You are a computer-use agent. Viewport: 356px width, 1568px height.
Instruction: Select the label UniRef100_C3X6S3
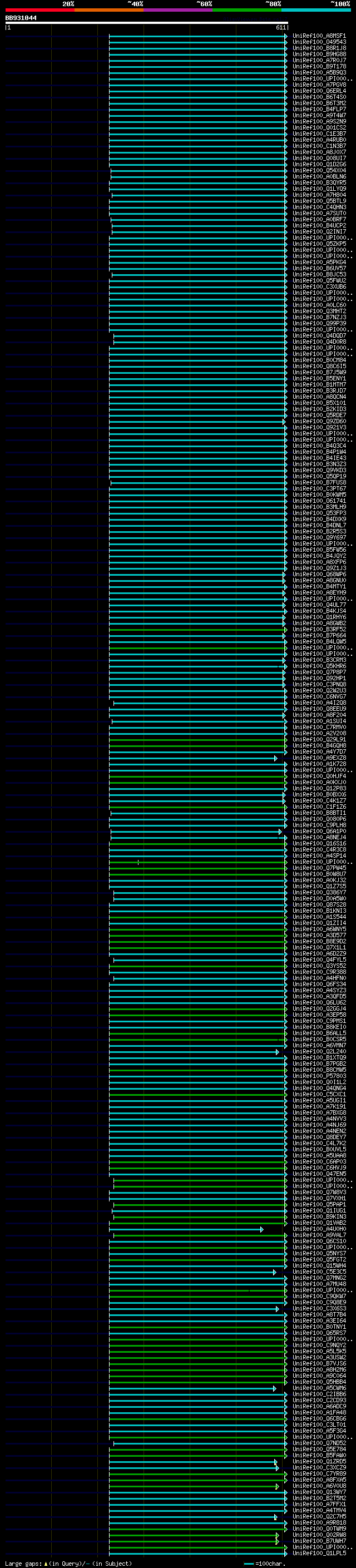coord(319,1309)
